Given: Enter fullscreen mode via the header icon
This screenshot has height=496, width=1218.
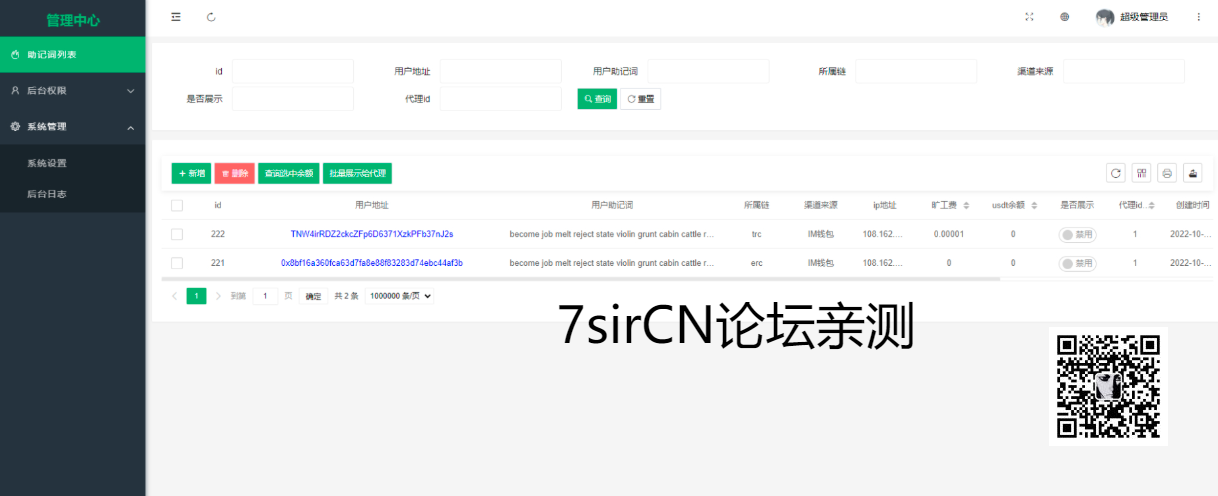Looking at the screenshot, I should [1029, 17].
